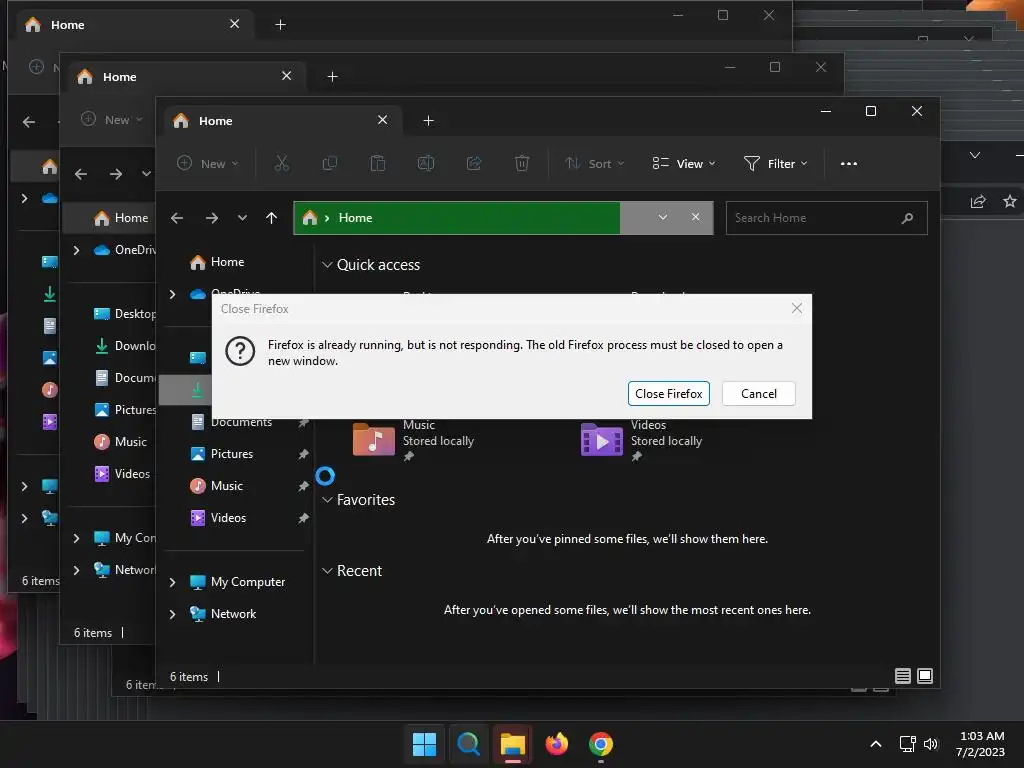Collapse the Recent section
1024x768 pixels.
327,571
